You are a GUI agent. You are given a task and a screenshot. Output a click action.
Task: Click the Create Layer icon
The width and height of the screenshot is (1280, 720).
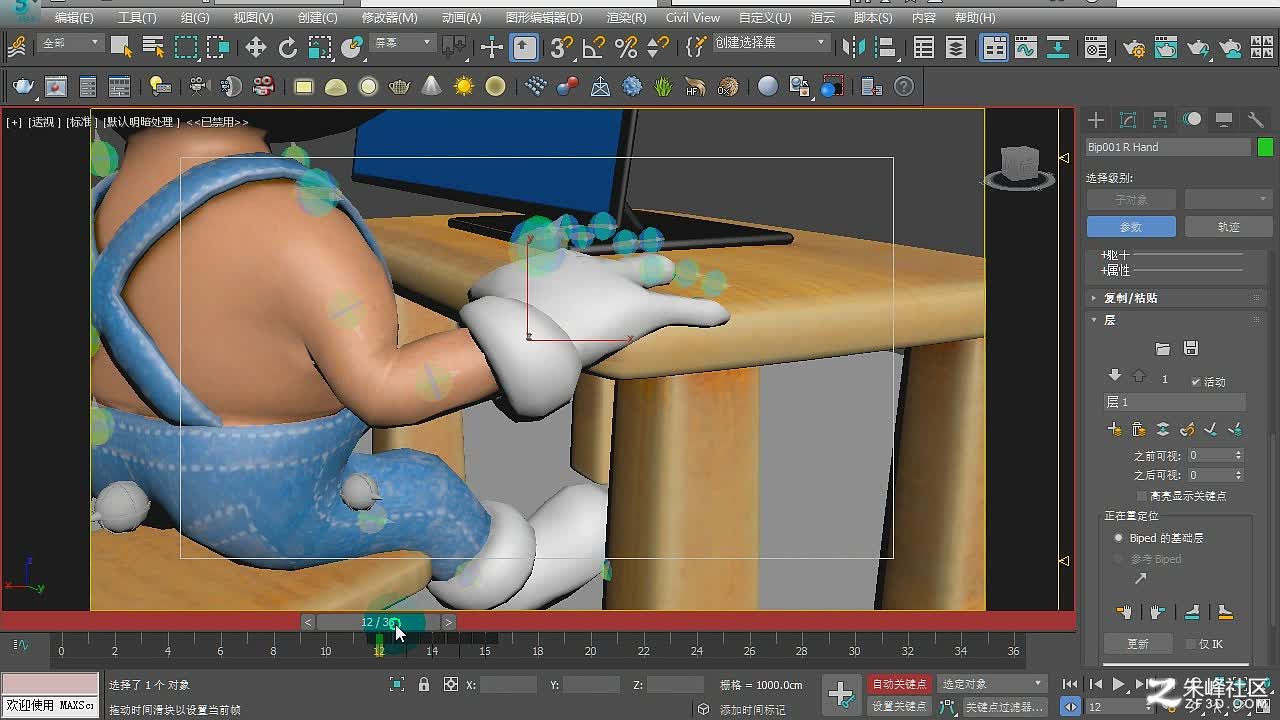click(1115, 429)
